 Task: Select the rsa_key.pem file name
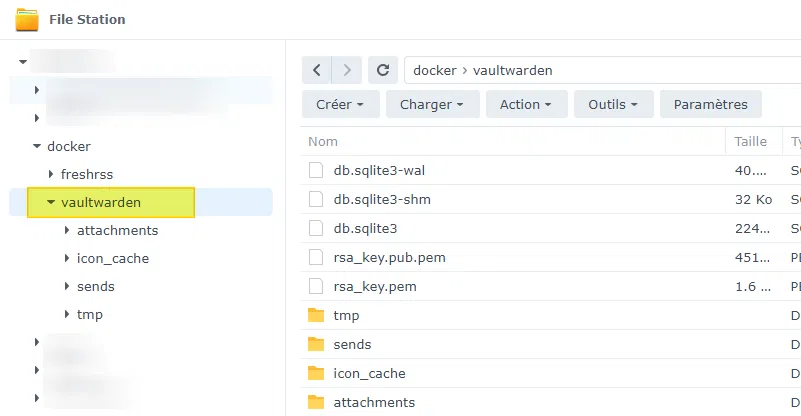coord(375,286)
